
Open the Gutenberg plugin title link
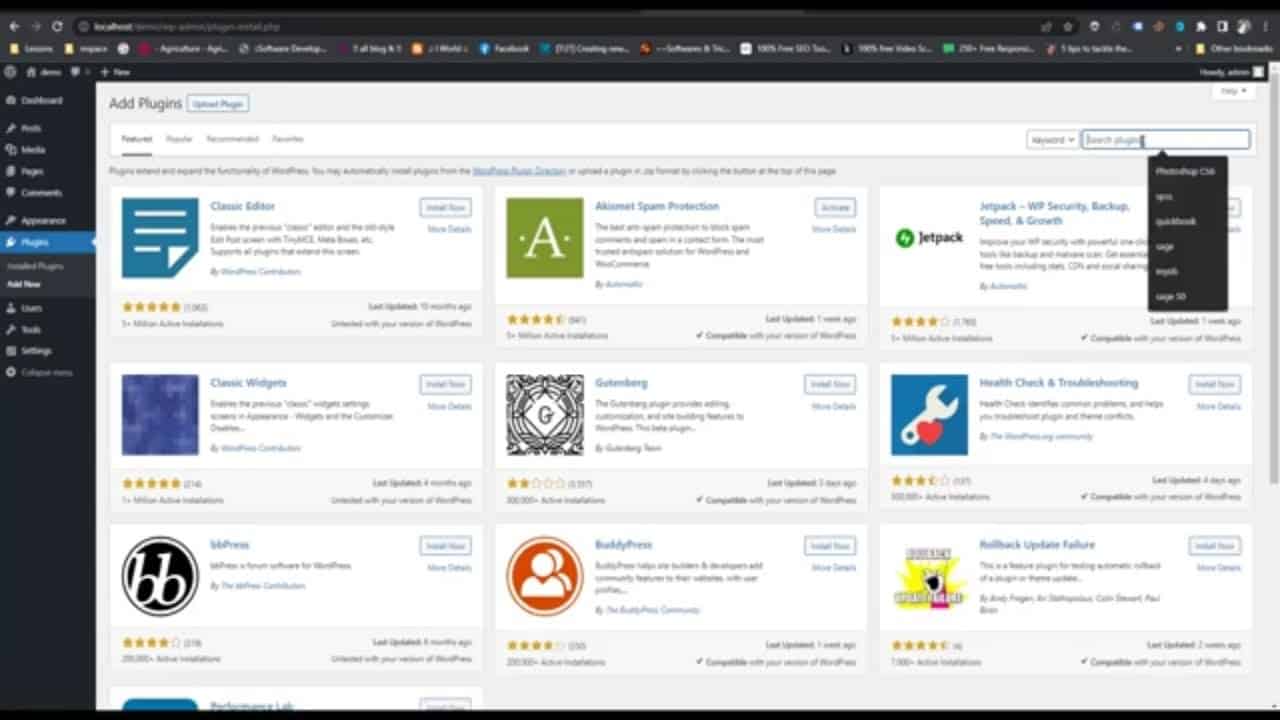(621, 383)
